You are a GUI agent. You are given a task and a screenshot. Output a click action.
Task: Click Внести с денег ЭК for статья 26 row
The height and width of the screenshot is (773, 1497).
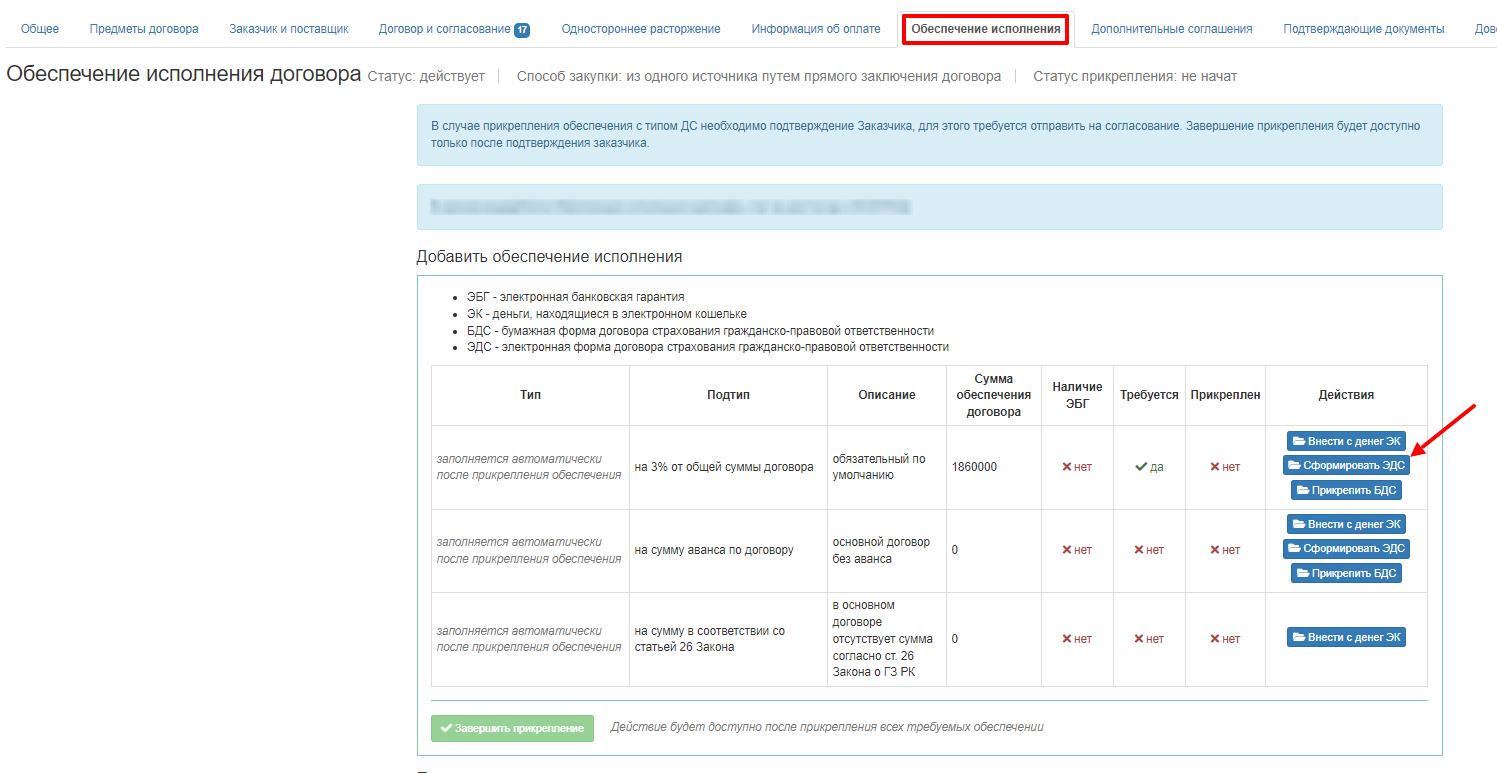(1346, 638)
